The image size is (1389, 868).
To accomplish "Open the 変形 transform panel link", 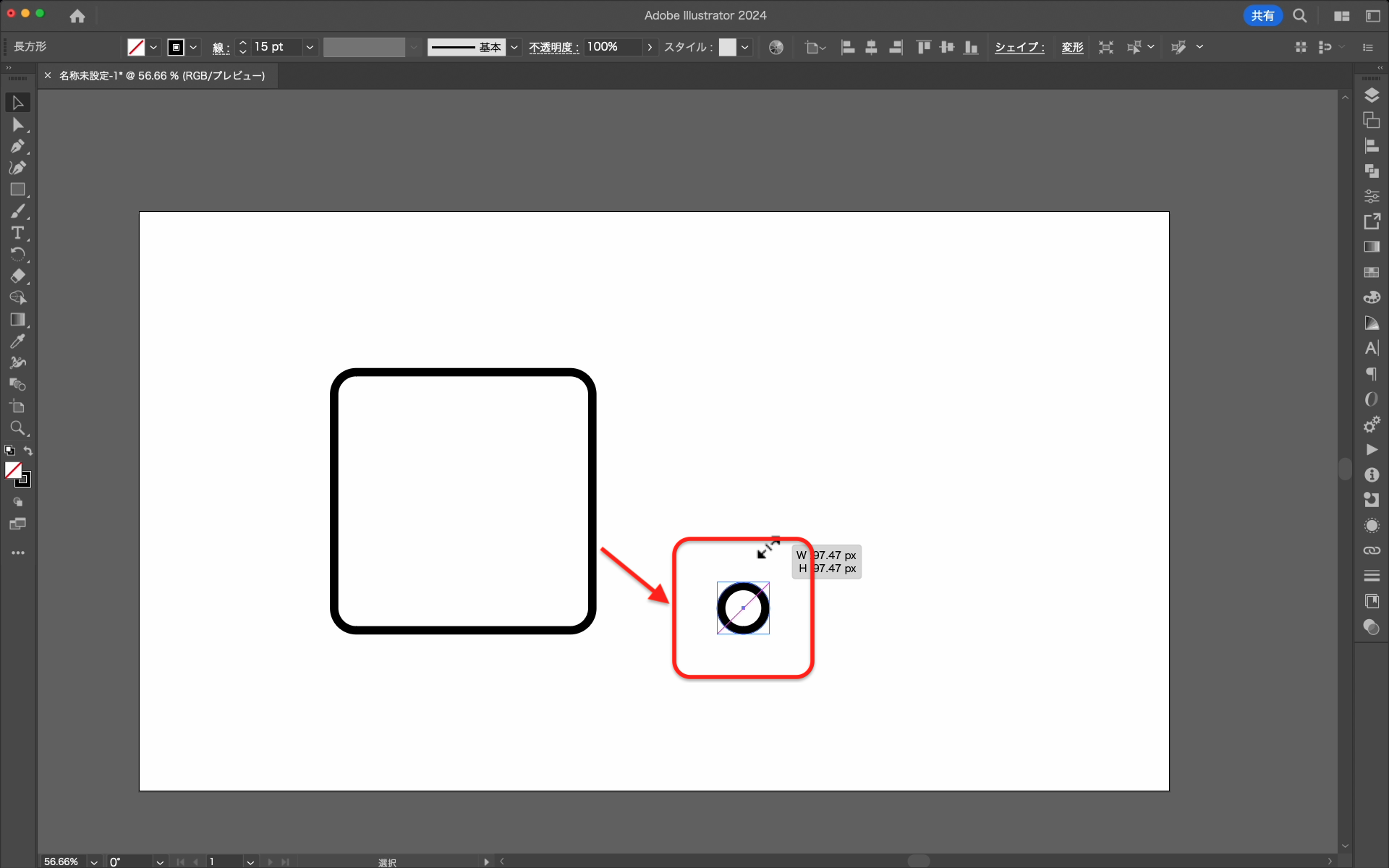I will pos(1072,47).
